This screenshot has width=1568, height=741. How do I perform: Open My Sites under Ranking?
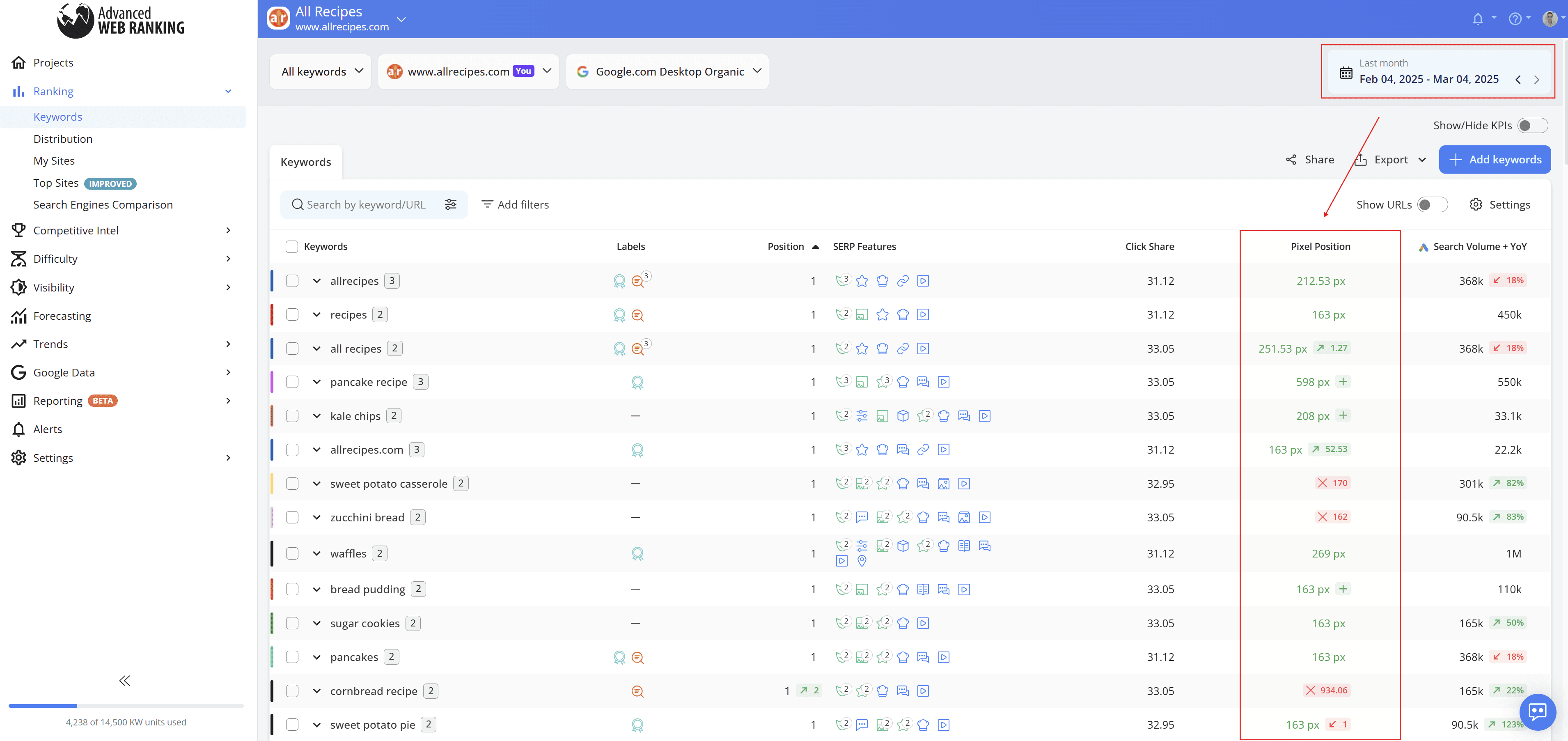(x=53, y=161)
